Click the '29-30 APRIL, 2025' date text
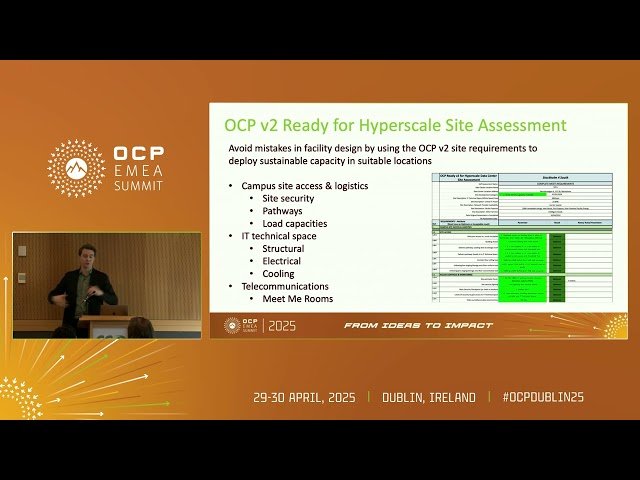 [306, 397]
